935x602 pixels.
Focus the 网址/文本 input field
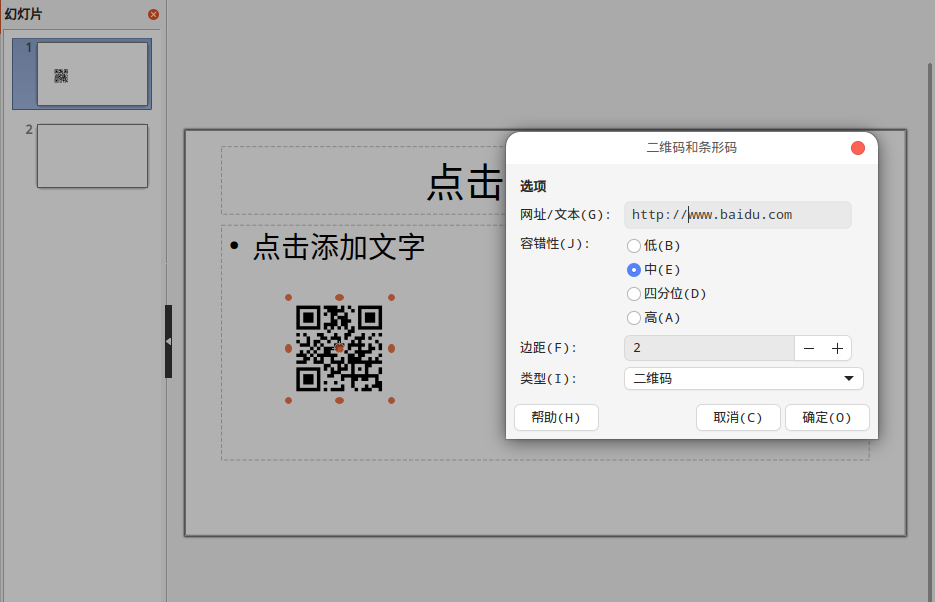[738, 215]
